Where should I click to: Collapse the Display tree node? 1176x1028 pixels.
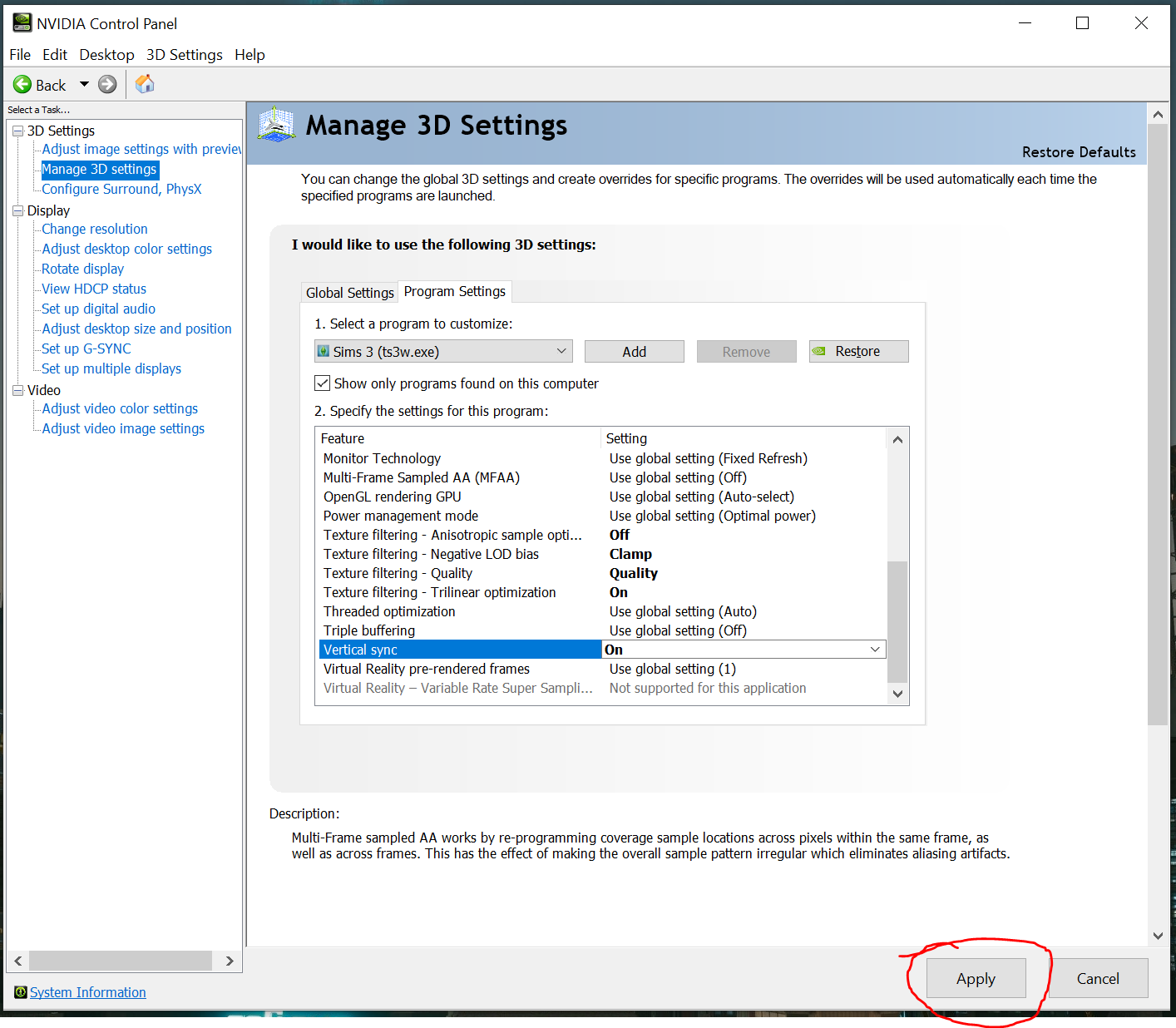(18, 210)
